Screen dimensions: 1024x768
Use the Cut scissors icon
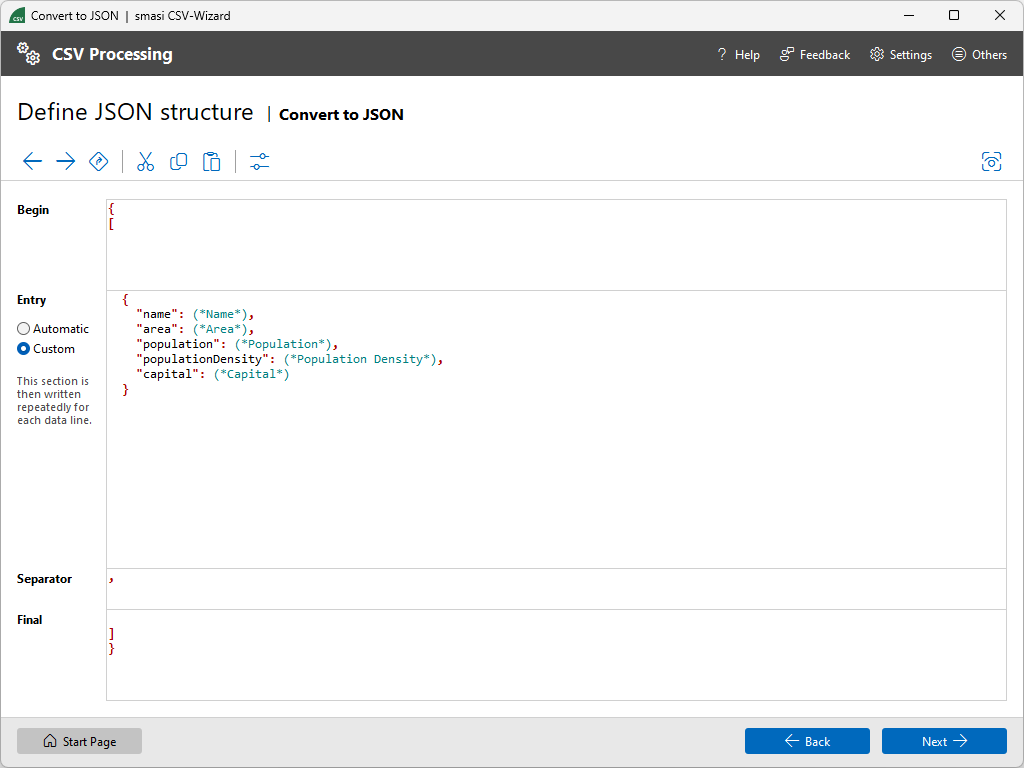pos(145,161)
